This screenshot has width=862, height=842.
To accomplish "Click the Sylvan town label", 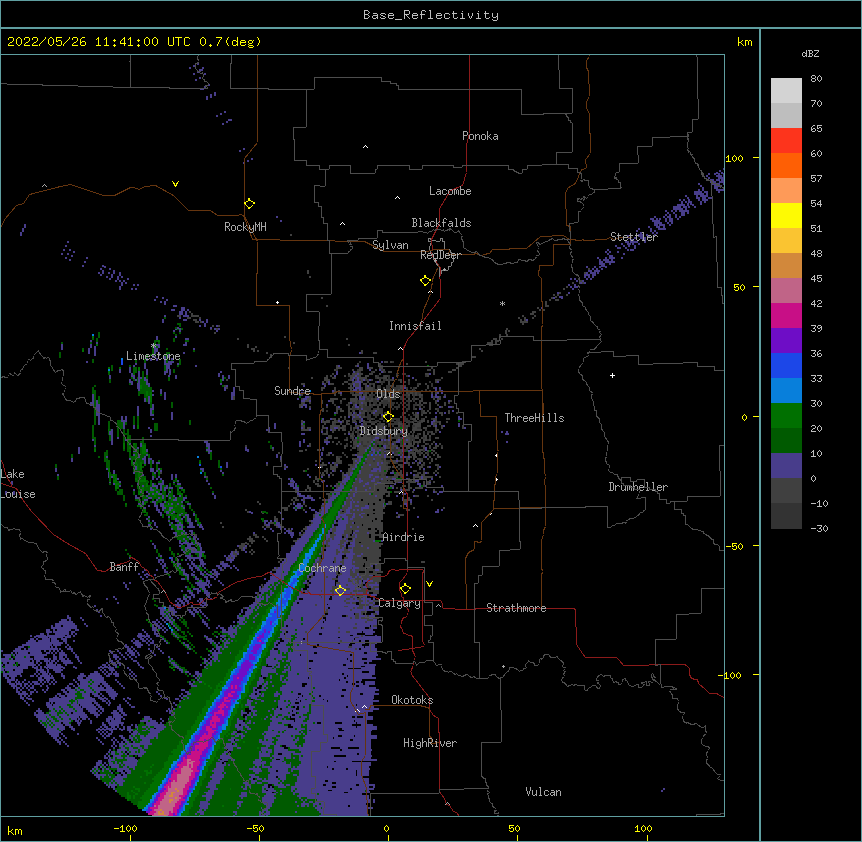I will [390, 245].
